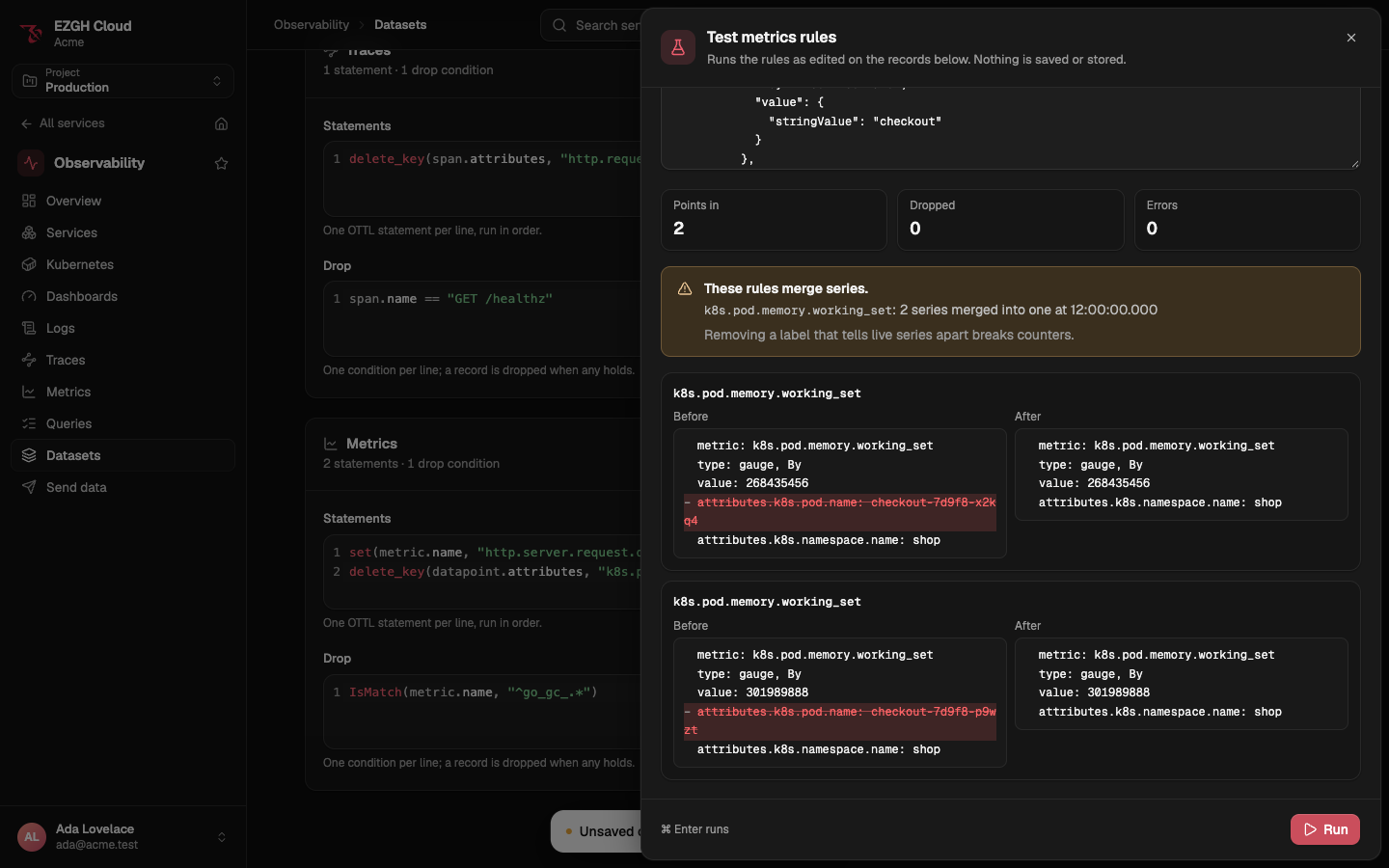1389x868 pixels.
Task: Click the Metrics statements editor
Action: pyautogui.click(x=482, y=571)
